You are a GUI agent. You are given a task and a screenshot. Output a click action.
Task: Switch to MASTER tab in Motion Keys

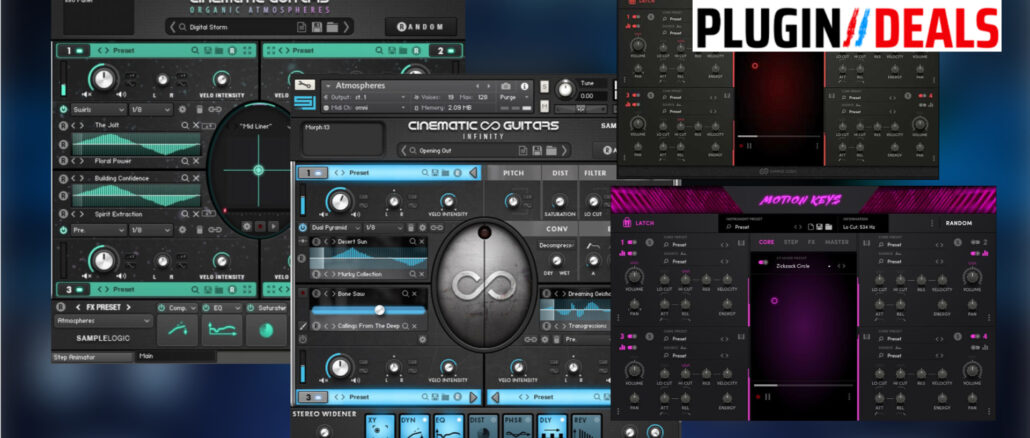coord(837,242)
